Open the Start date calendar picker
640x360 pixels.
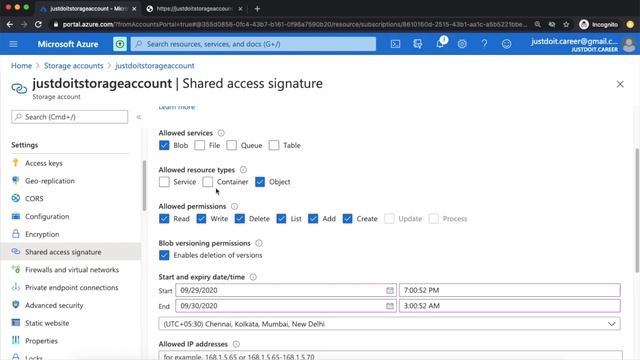pos(390,290)
